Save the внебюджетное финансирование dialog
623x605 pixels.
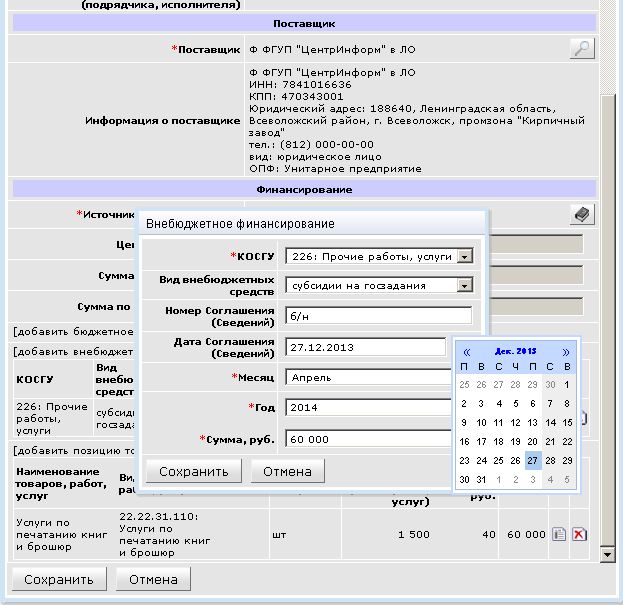(193, 471)
